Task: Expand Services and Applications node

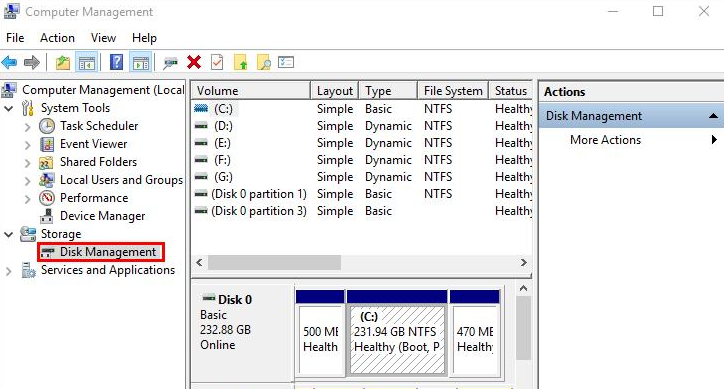Action: (x=8, y=271)
